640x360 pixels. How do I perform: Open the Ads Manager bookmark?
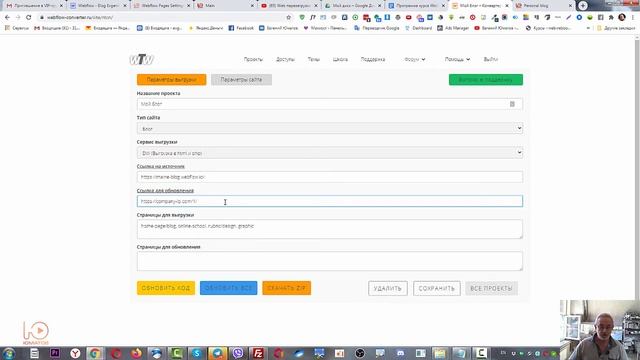pos(453,28)
